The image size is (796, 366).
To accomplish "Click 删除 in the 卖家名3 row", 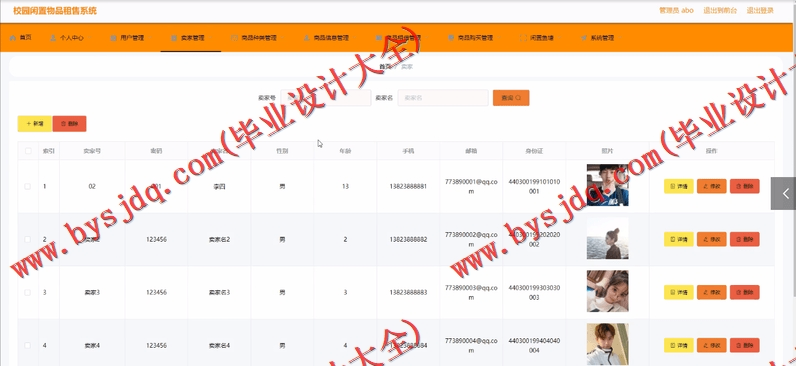I will pos(745,292).
